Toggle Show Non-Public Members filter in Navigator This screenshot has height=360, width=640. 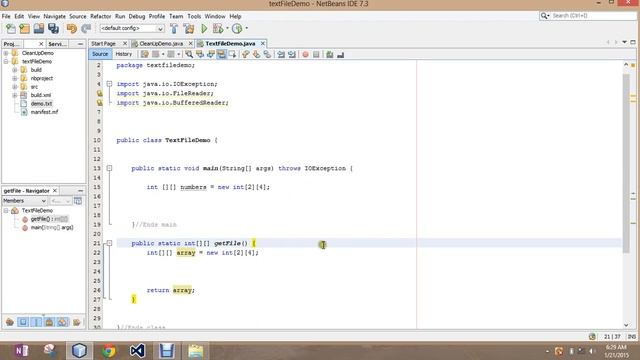click(49, 322)
